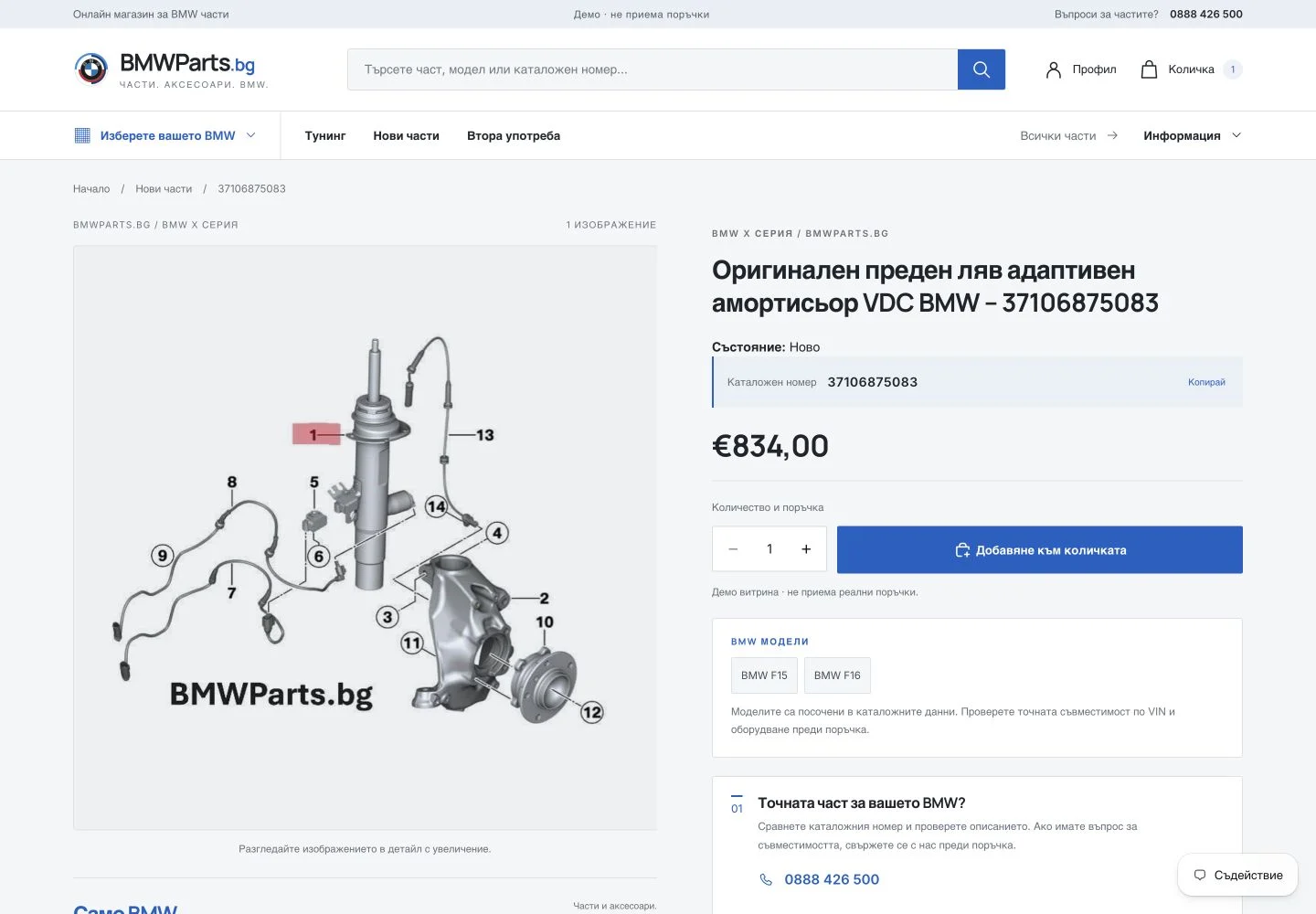The image size is (1316, 914).
Task: Select the BMW F15 model chip
Action: pos(764,675)
